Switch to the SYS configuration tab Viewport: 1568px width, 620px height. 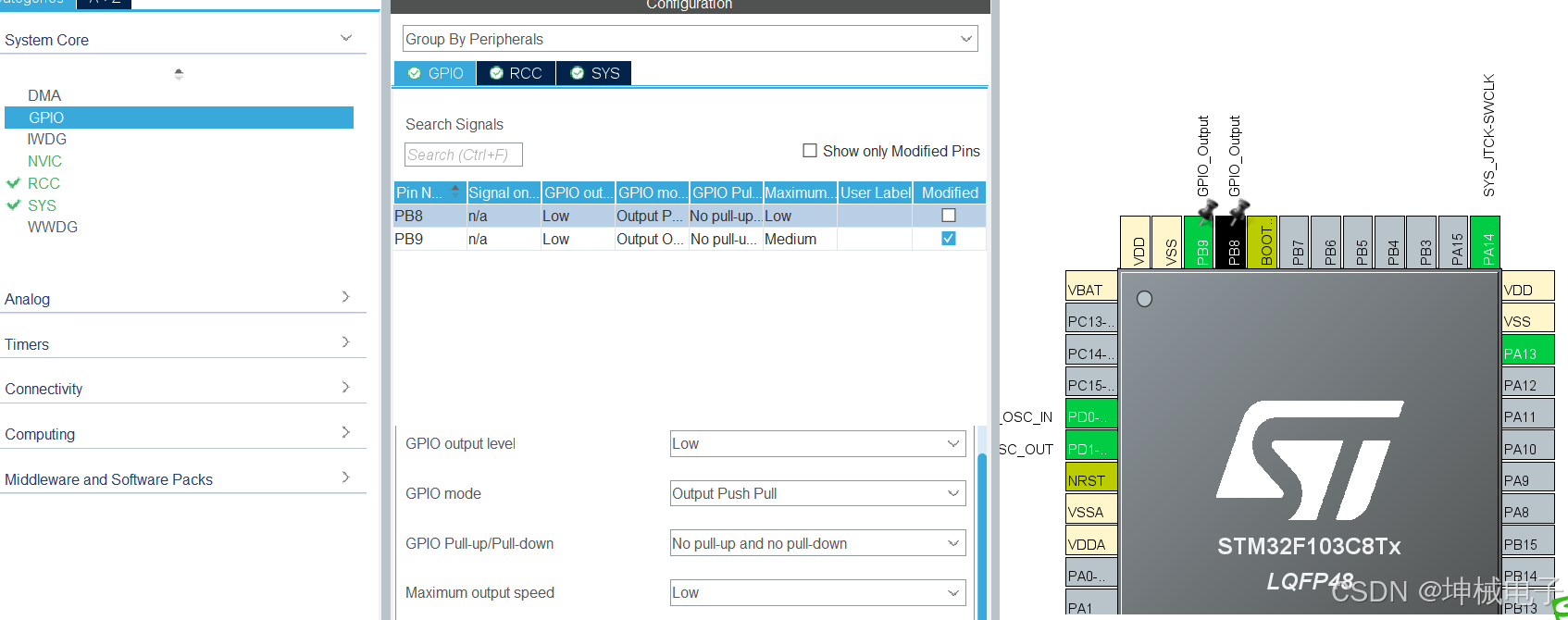[x=594, y=73]
